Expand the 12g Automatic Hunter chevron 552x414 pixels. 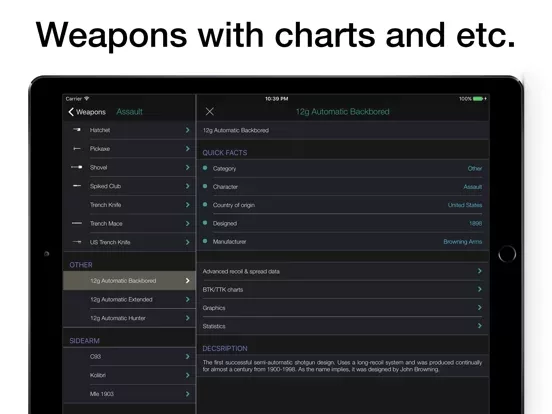(188, 318)
